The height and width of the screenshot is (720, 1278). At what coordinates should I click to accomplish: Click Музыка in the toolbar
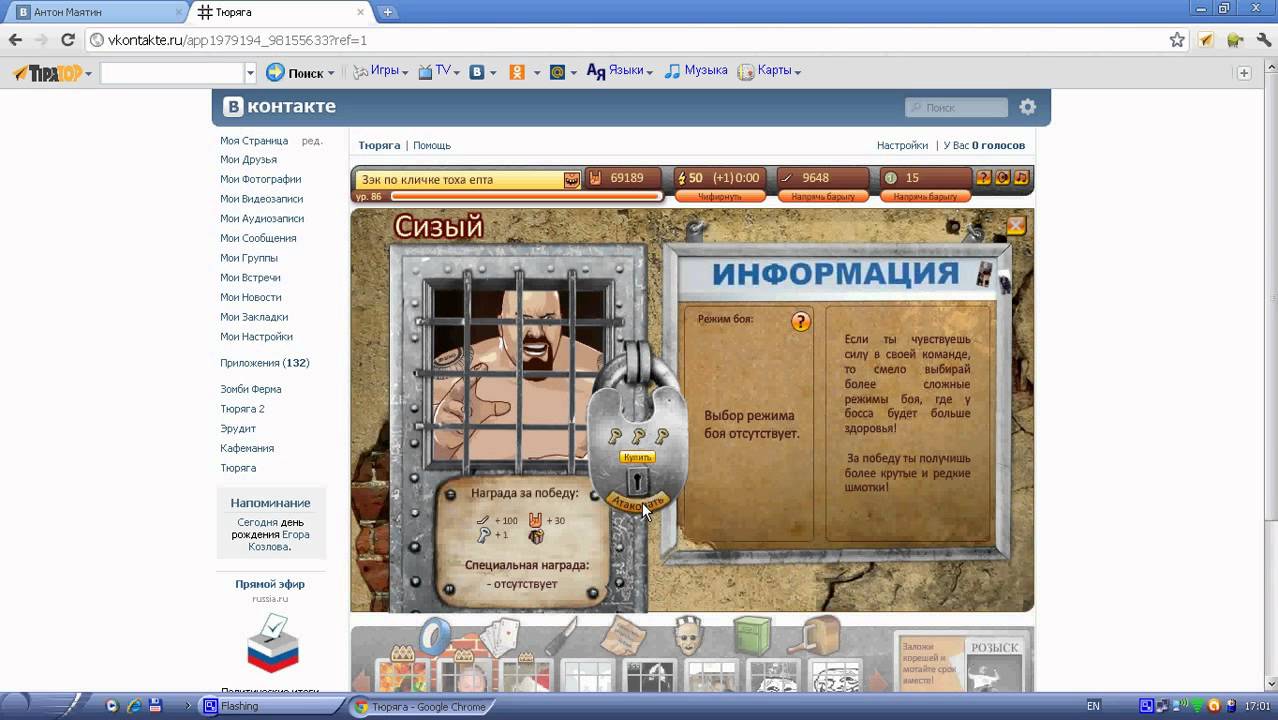(696, 71)
